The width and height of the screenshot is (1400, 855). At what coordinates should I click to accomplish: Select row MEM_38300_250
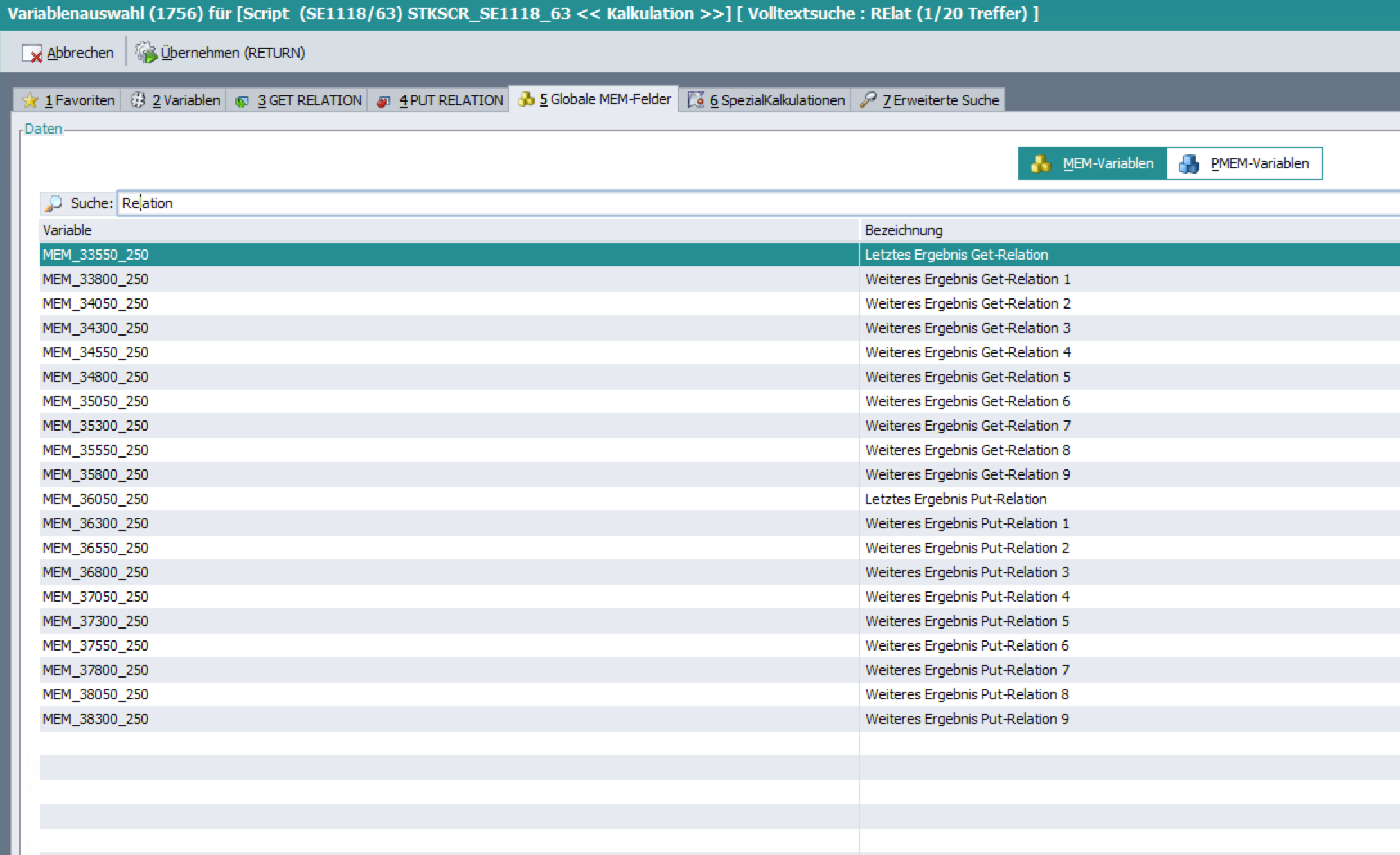pos(95,719)
